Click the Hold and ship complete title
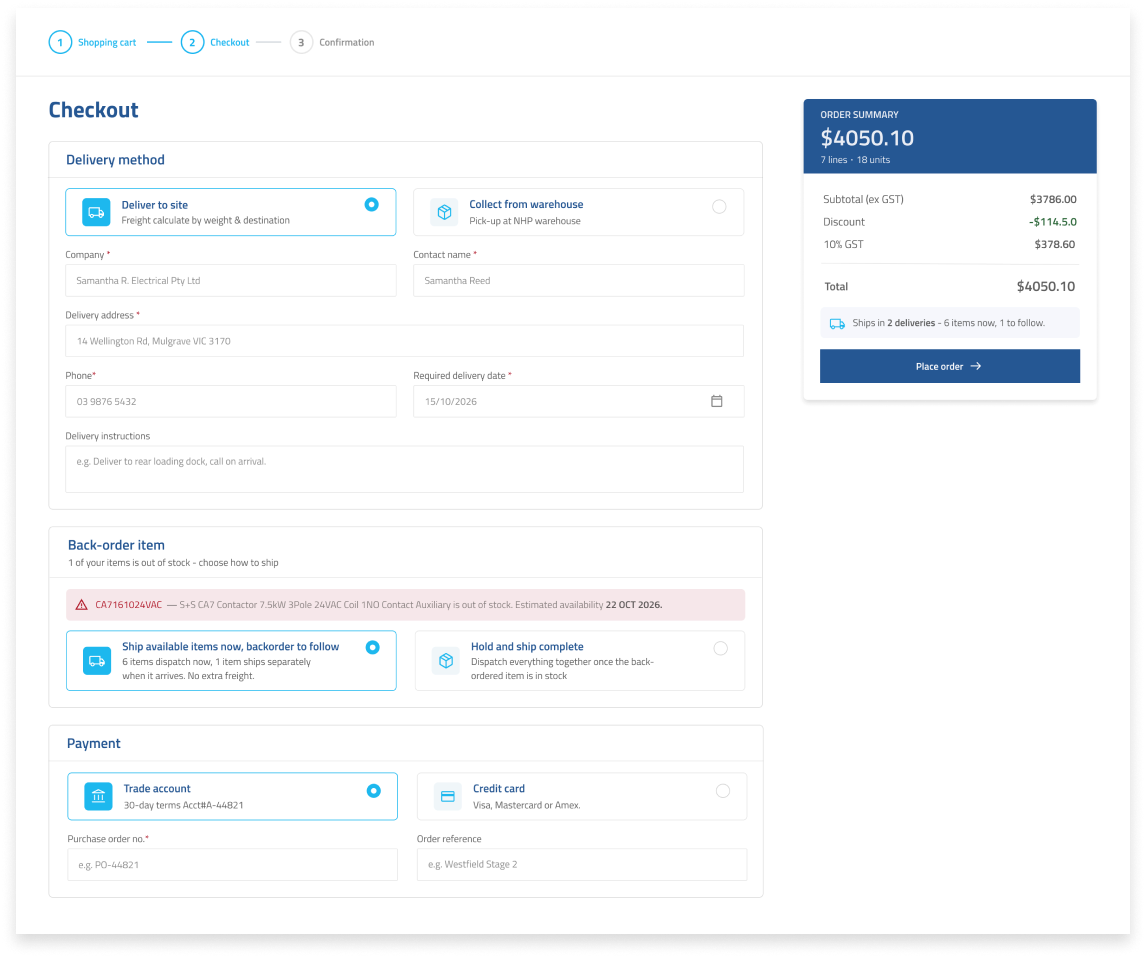 tap(527, 647)
